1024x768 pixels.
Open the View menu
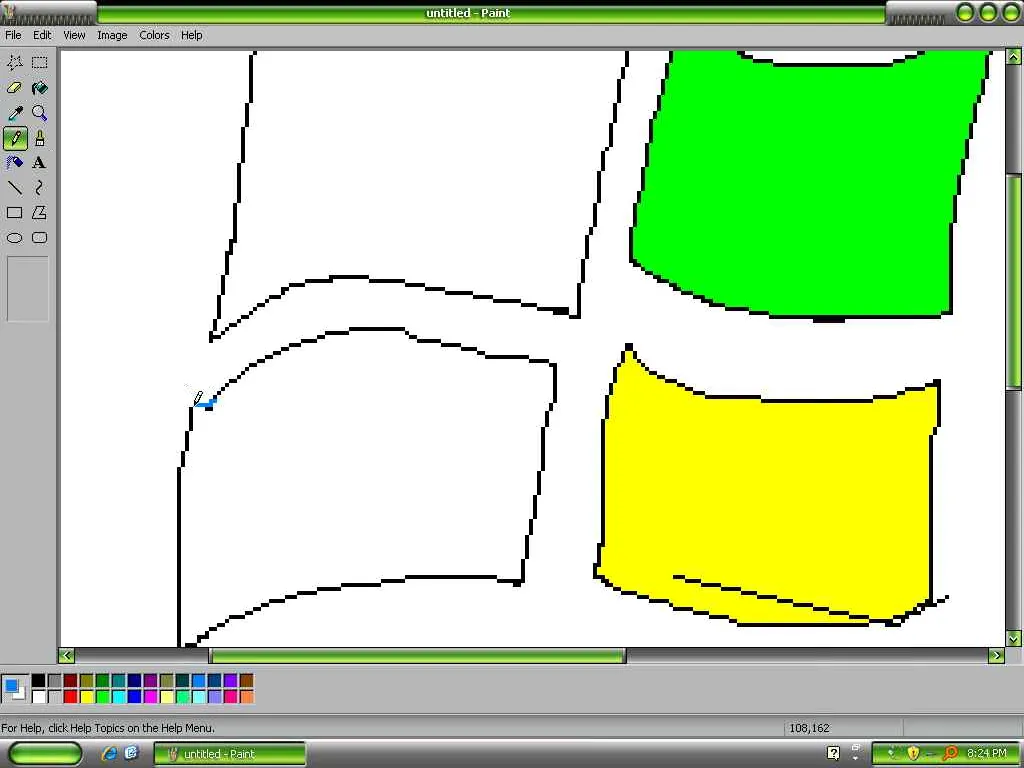[74, 35]
